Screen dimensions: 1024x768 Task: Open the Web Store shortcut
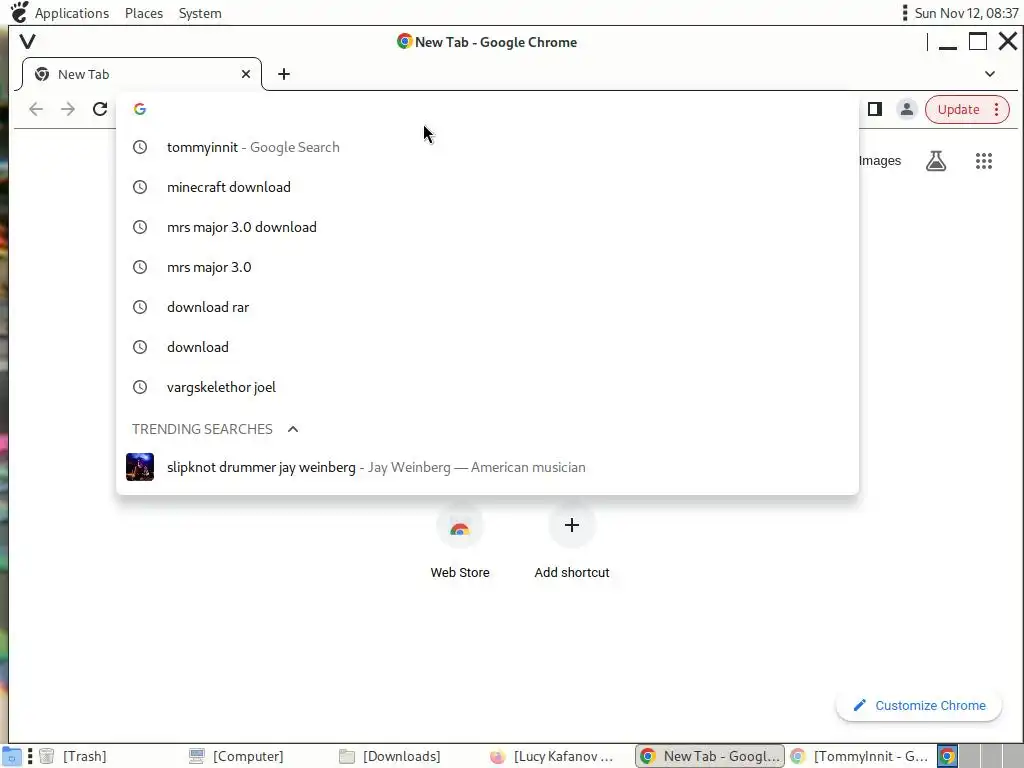[x=460, y=542]
